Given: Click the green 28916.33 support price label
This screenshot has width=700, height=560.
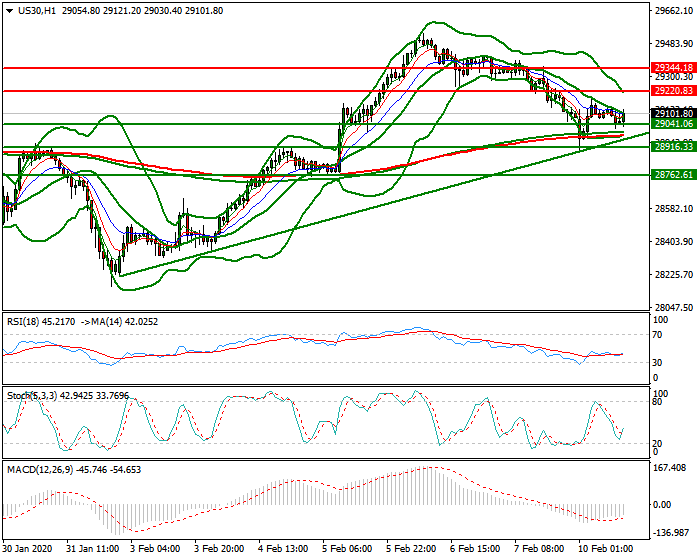Looking at the screenshot, I should 674,146.
